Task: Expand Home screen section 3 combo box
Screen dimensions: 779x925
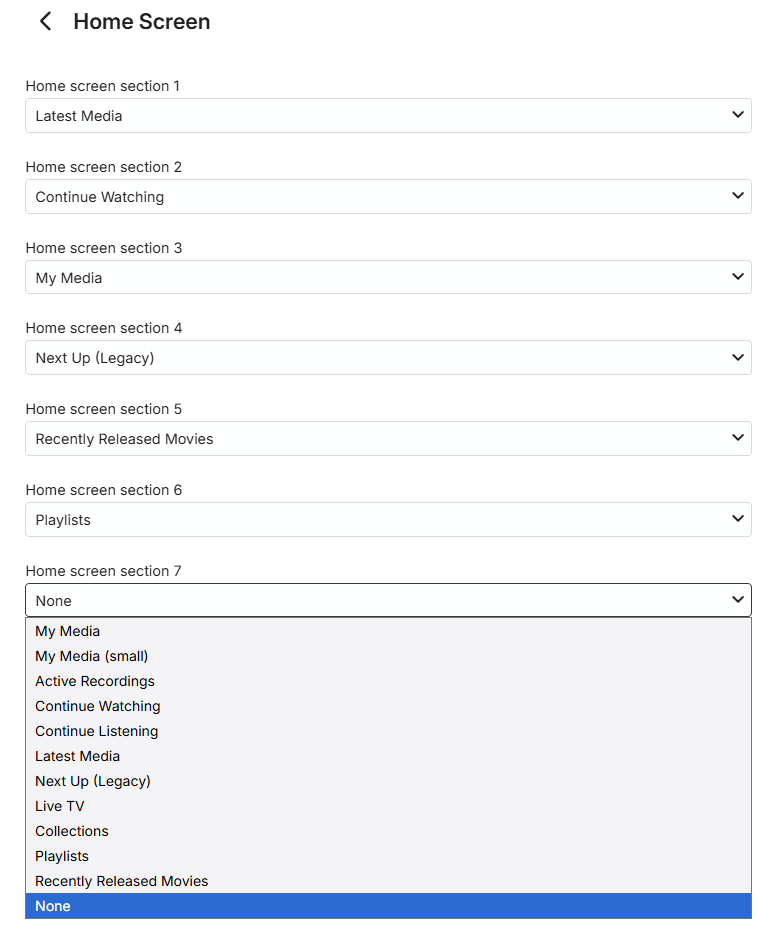Action: pos(388,278)
